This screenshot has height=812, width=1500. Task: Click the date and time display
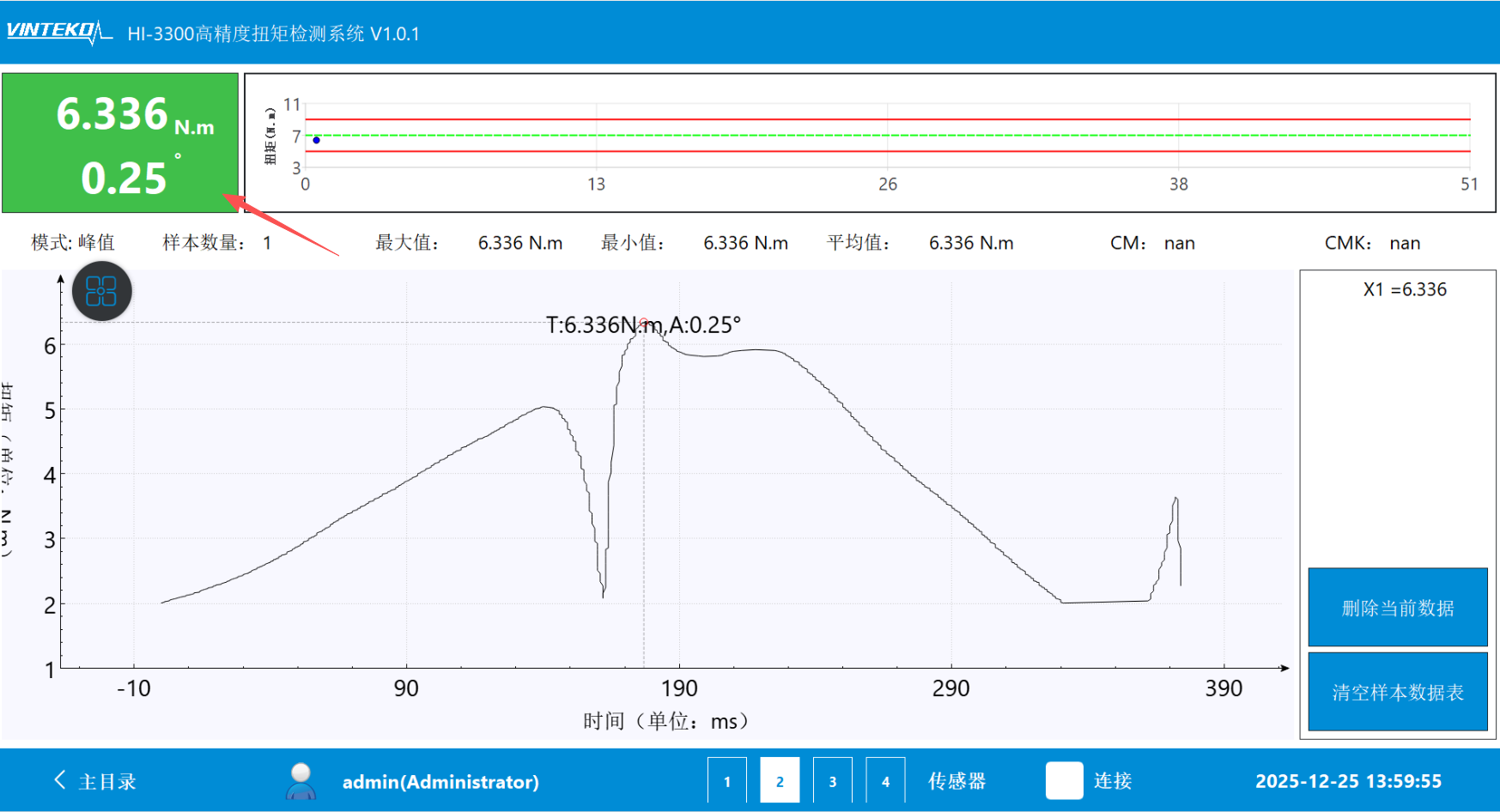click(x=1348, y=781)
